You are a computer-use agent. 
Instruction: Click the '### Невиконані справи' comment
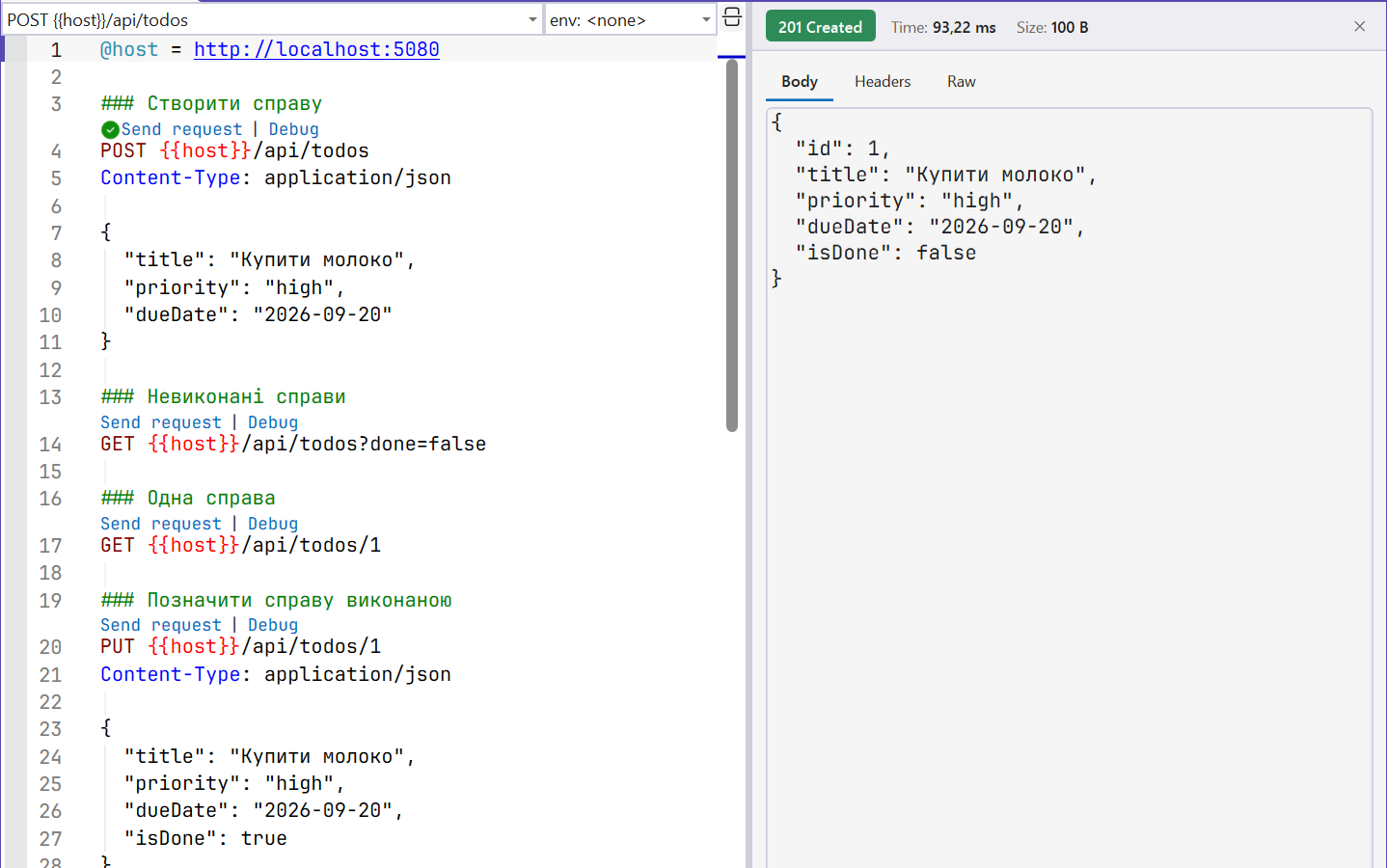pyautogui.click(x=223, y=396)
